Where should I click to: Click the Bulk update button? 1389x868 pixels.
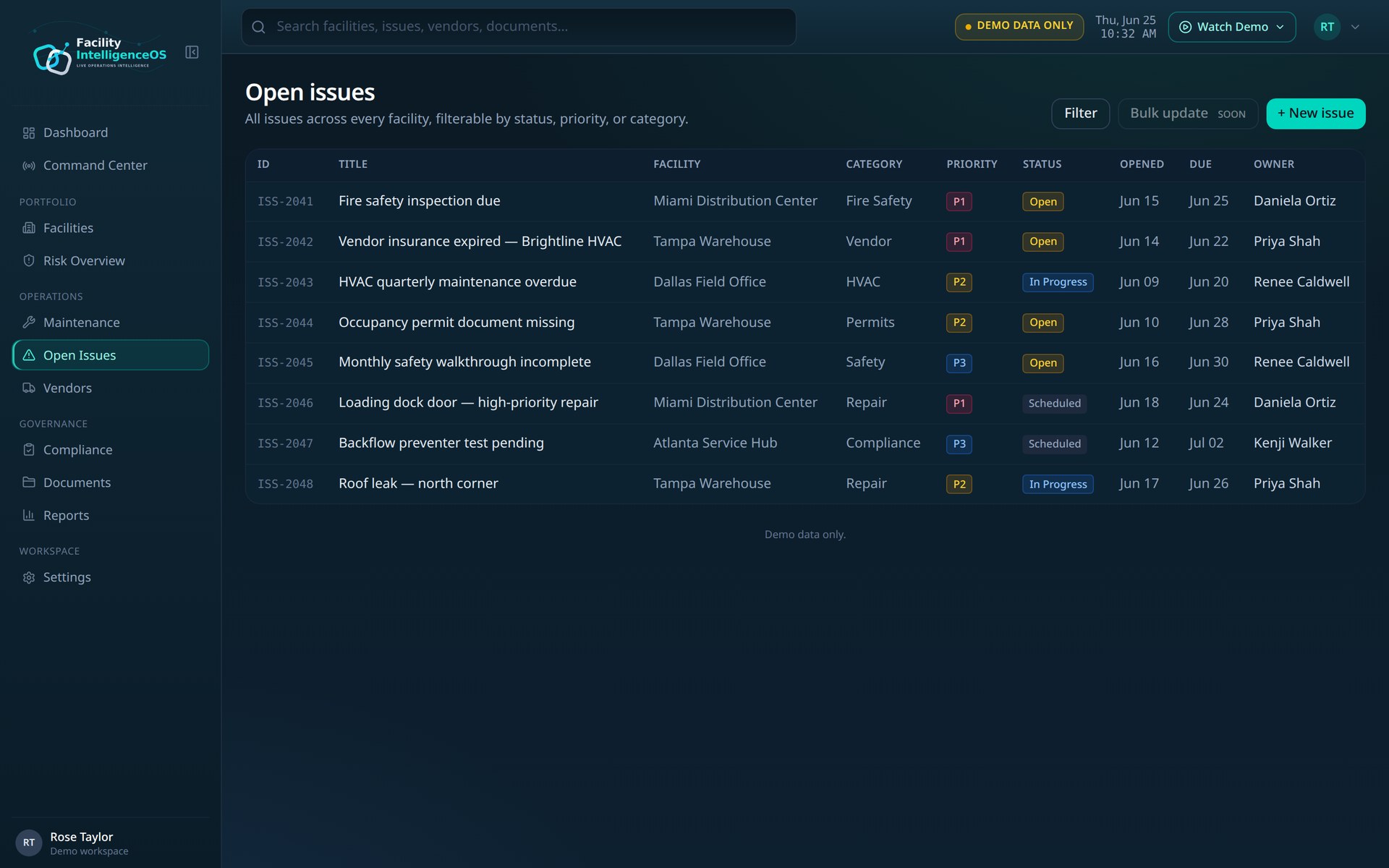(1187, 114)
